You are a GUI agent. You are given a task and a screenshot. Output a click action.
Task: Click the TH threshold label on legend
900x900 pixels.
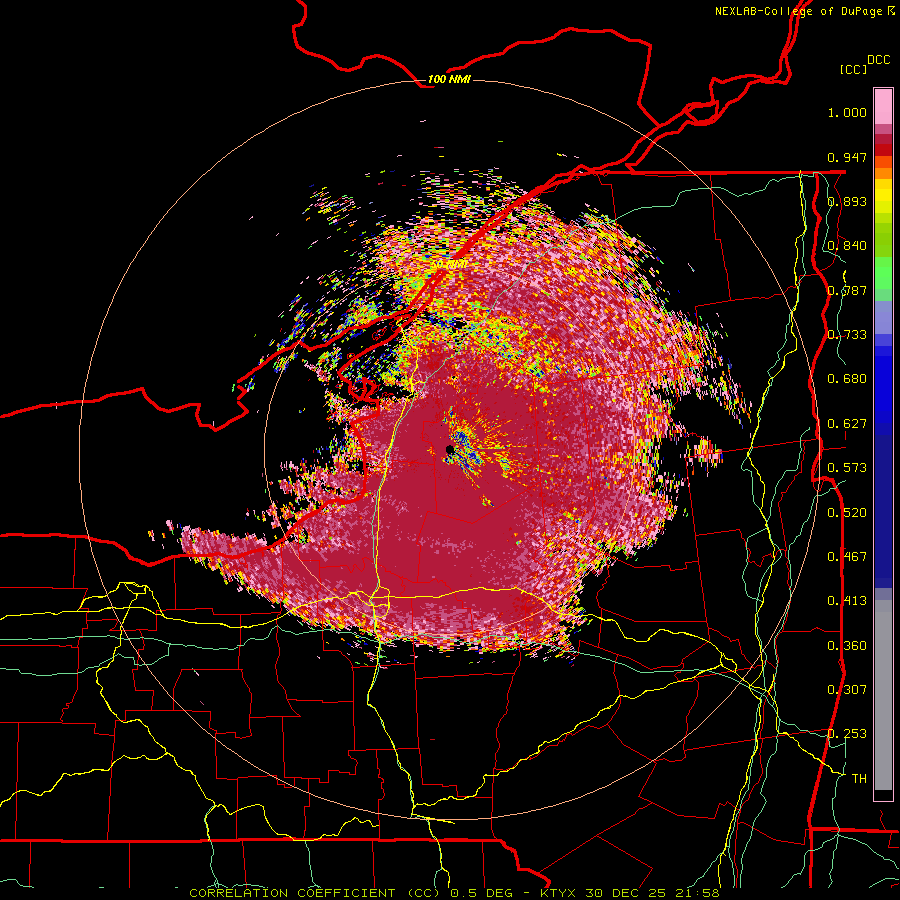(x=859, y=779)
